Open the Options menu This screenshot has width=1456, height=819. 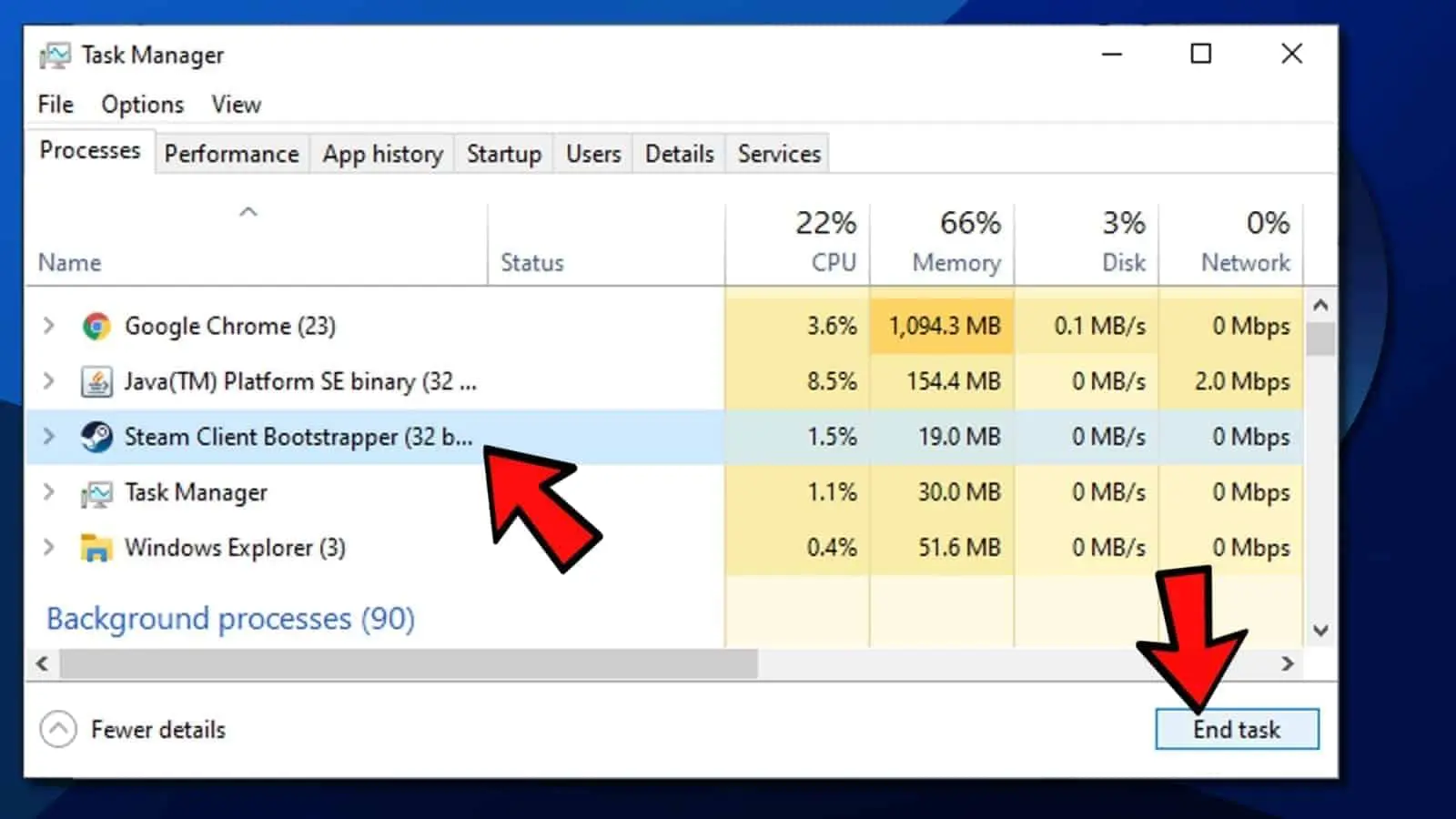tap(142, 105)
